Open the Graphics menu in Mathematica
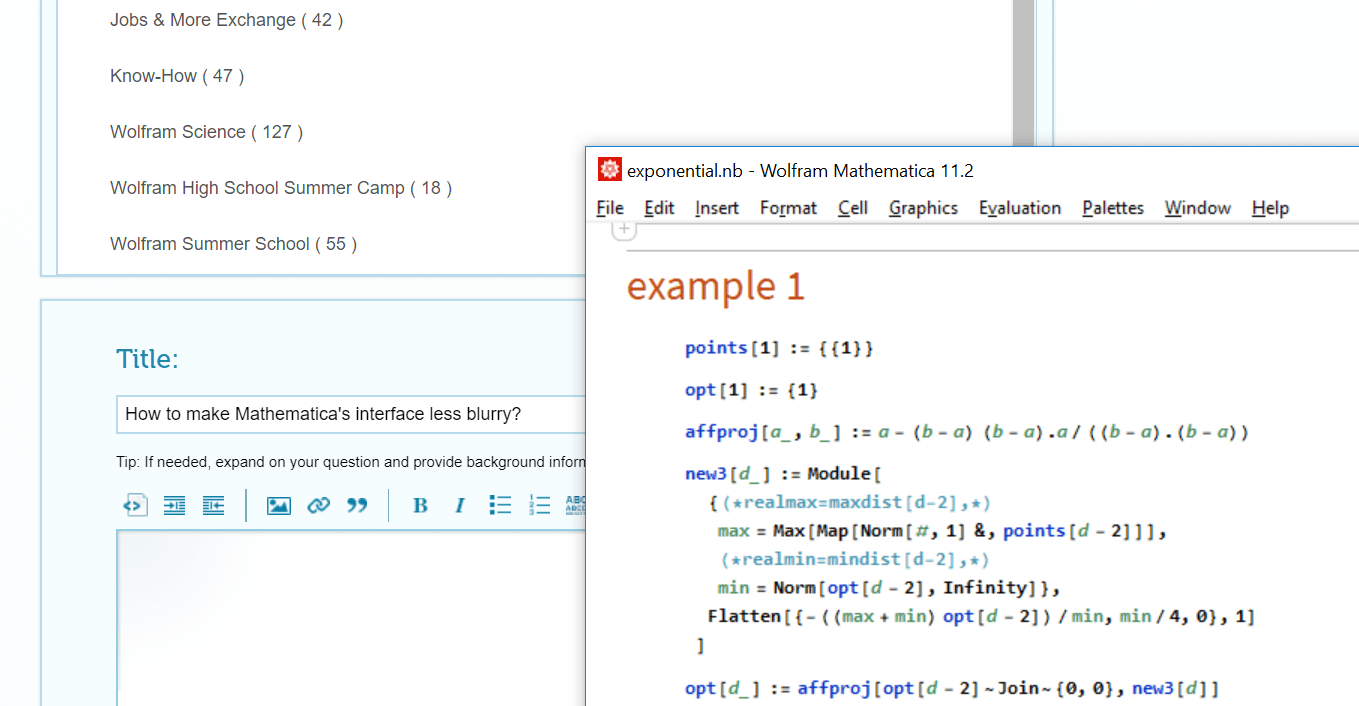 coord(922,208)
